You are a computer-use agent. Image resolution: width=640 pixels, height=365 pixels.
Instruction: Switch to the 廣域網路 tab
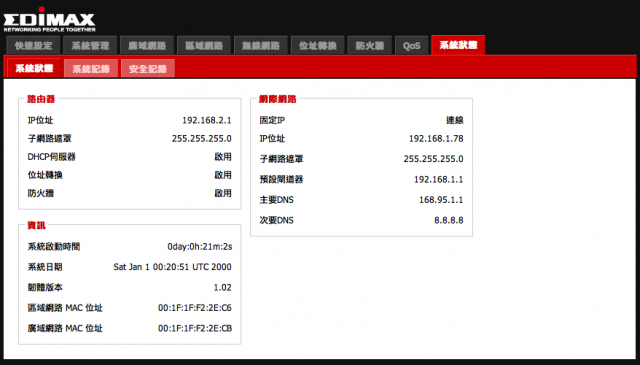coord(147,45)
